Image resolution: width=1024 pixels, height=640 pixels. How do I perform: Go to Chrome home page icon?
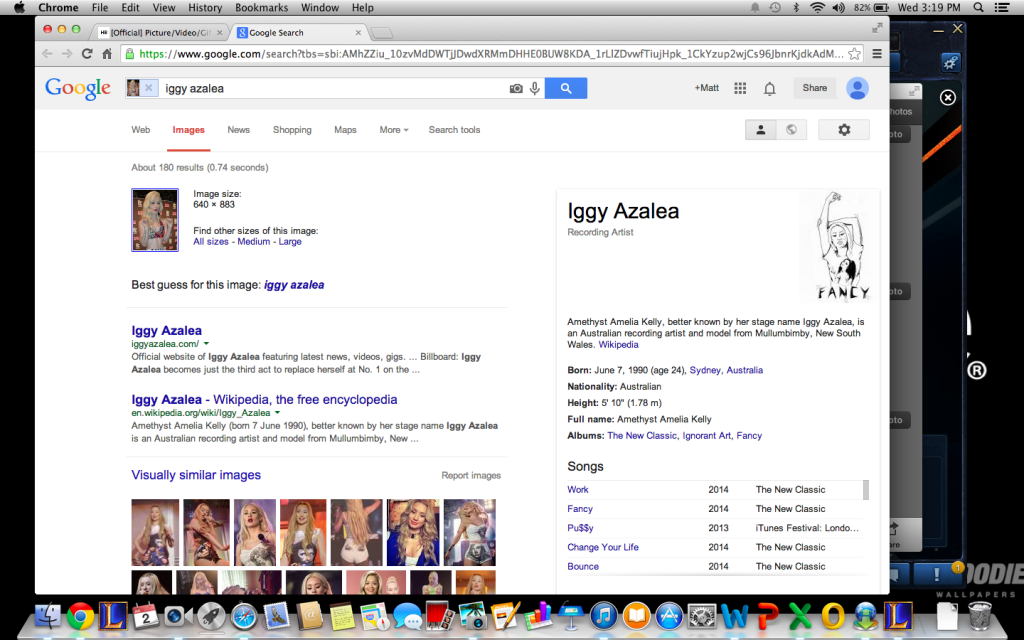[x=107, y=54]
